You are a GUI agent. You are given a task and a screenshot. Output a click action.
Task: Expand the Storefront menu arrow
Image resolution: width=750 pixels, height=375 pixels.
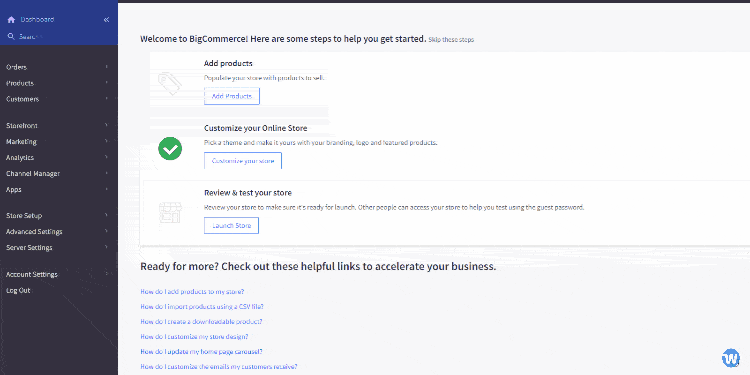click(106, 125)
